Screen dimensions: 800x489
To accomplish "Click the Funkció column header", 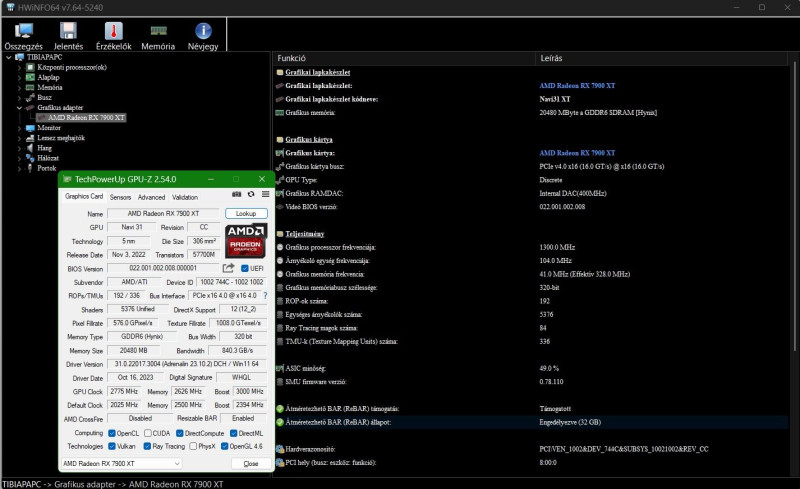I will click(x=404, y=58).
